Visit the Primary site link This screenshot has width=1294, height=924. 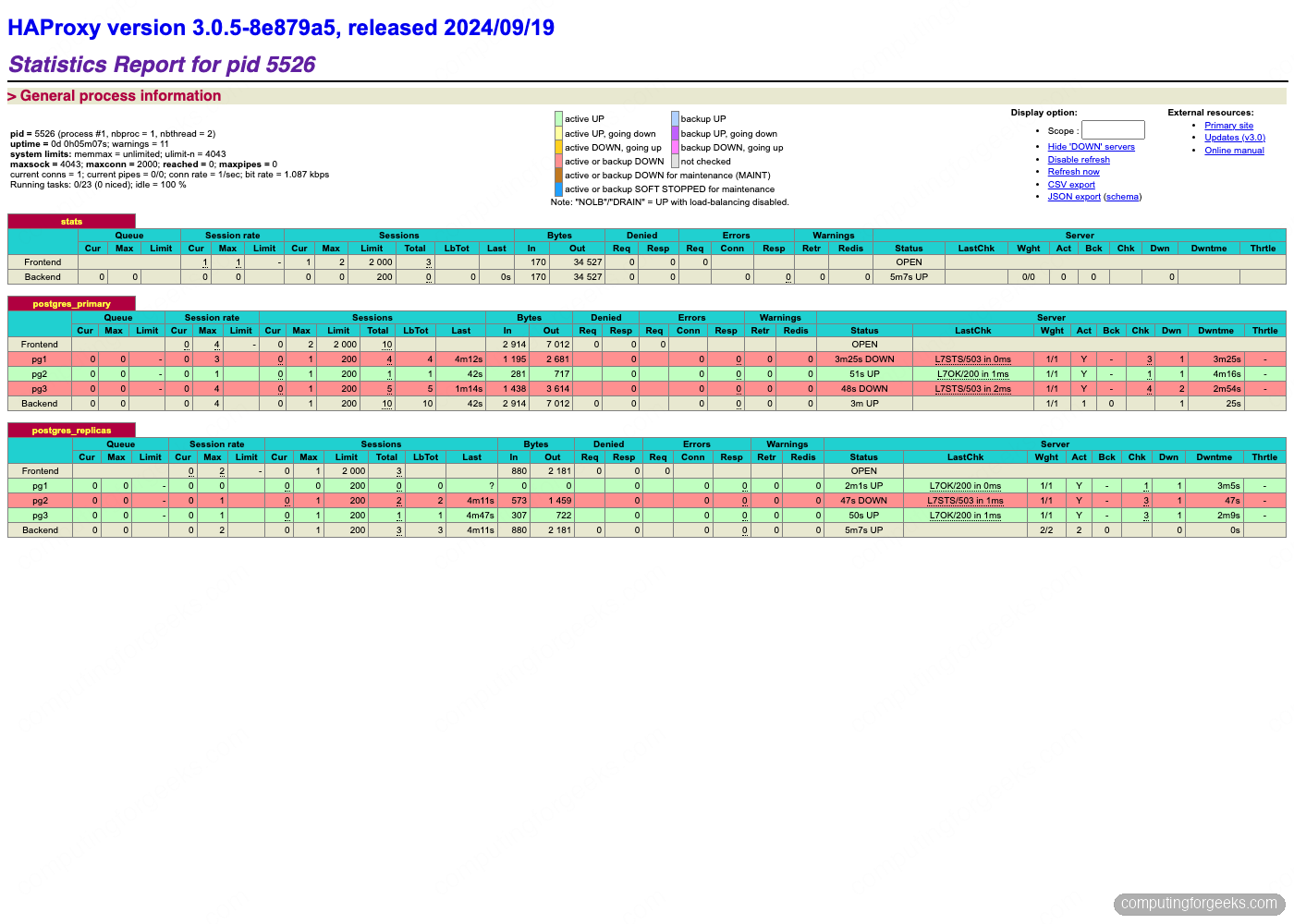1228,126
